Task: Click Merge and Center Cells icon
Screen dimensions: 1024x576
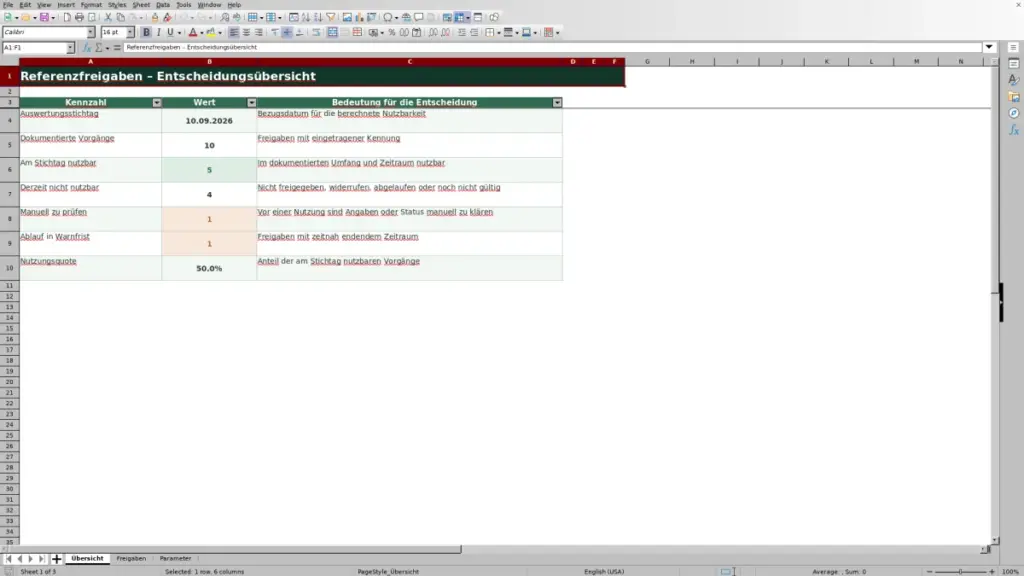Action: 332,33
